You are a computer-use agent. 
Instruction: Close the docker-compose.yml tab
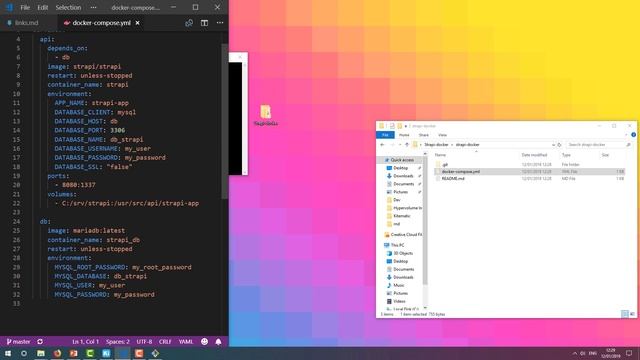click(138, 23)
